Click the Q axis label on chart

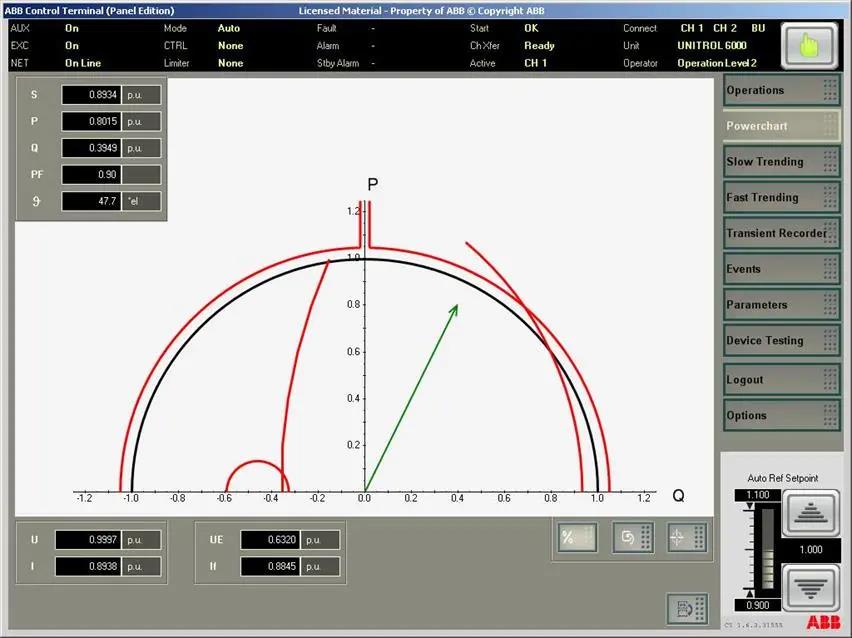click(x=678, y=496)
